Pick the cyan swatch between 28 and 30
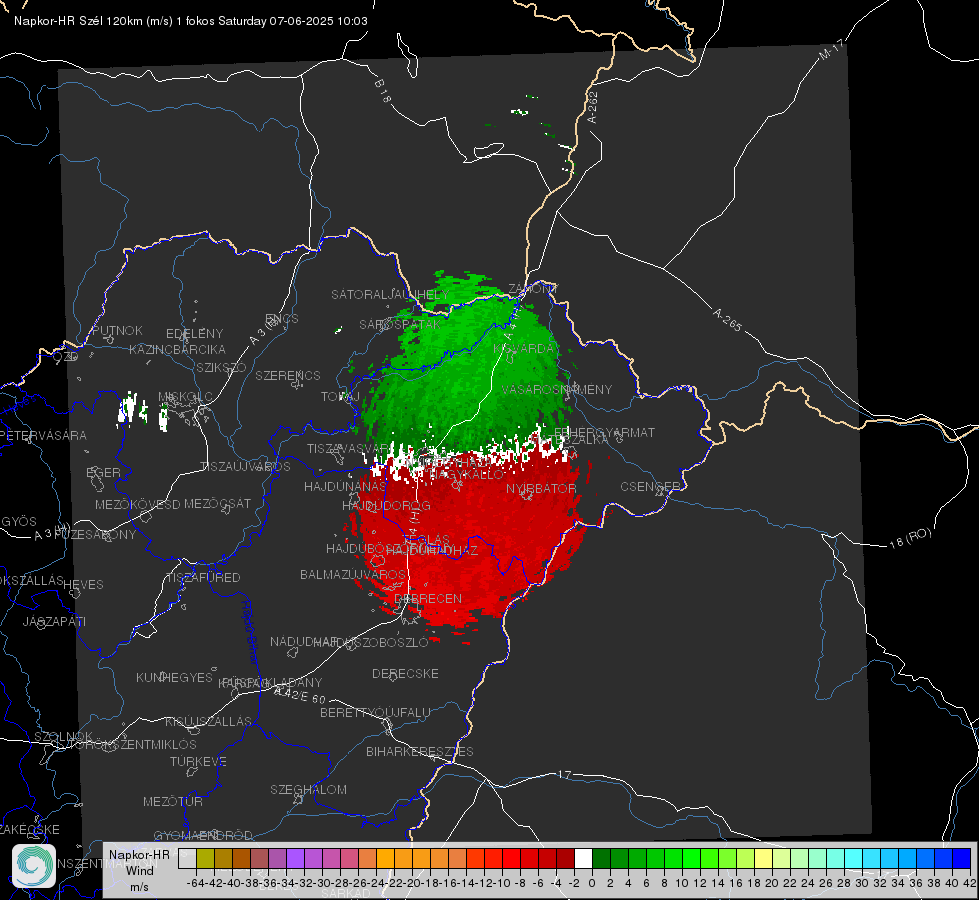This screenshot has width=979, height=900. 854,858
